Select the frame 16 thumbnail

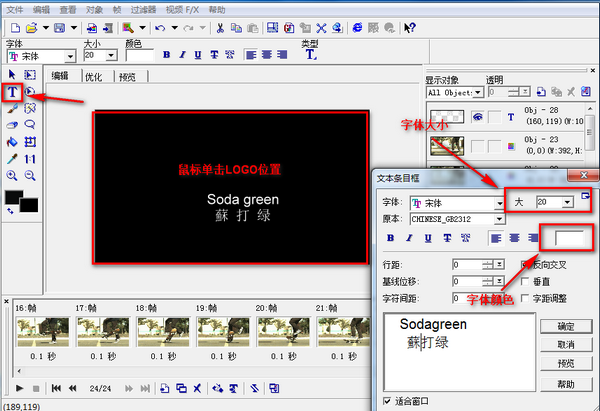[42, 332]
